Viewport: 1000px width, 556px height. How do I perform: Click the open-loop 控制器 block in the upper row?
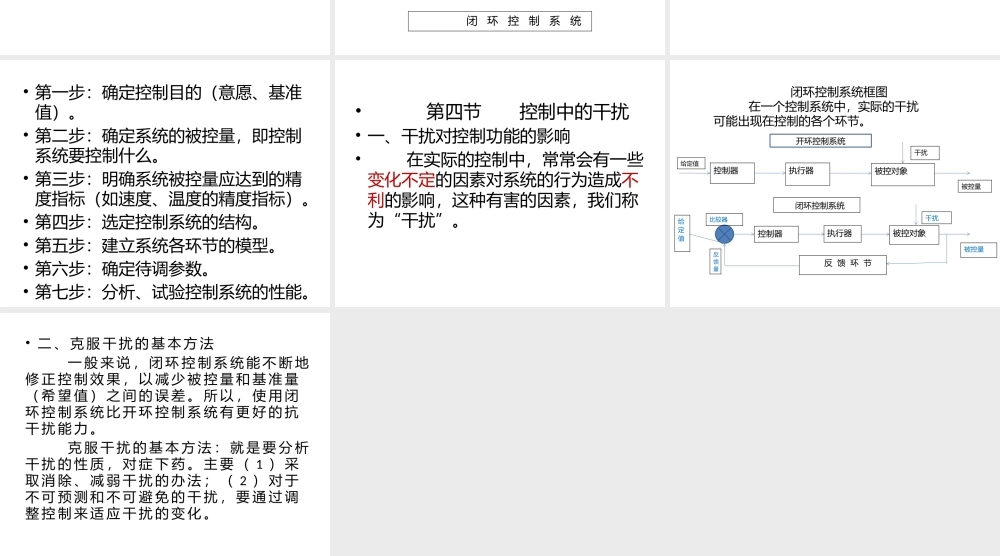[x=732, y=173]
